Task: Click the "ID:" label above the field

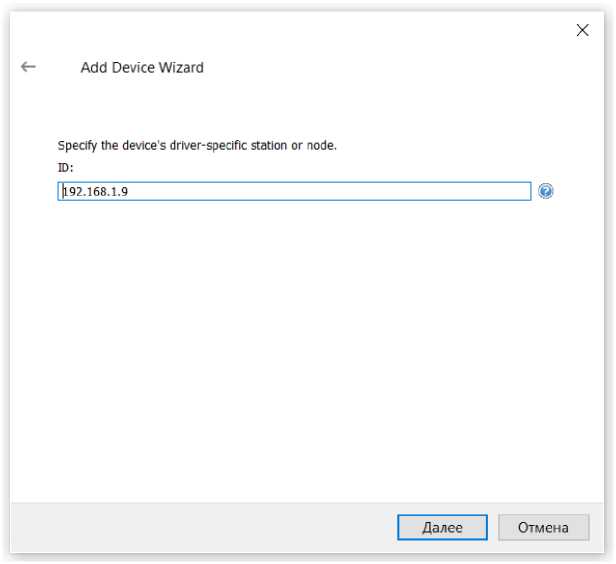Action: 66,167
